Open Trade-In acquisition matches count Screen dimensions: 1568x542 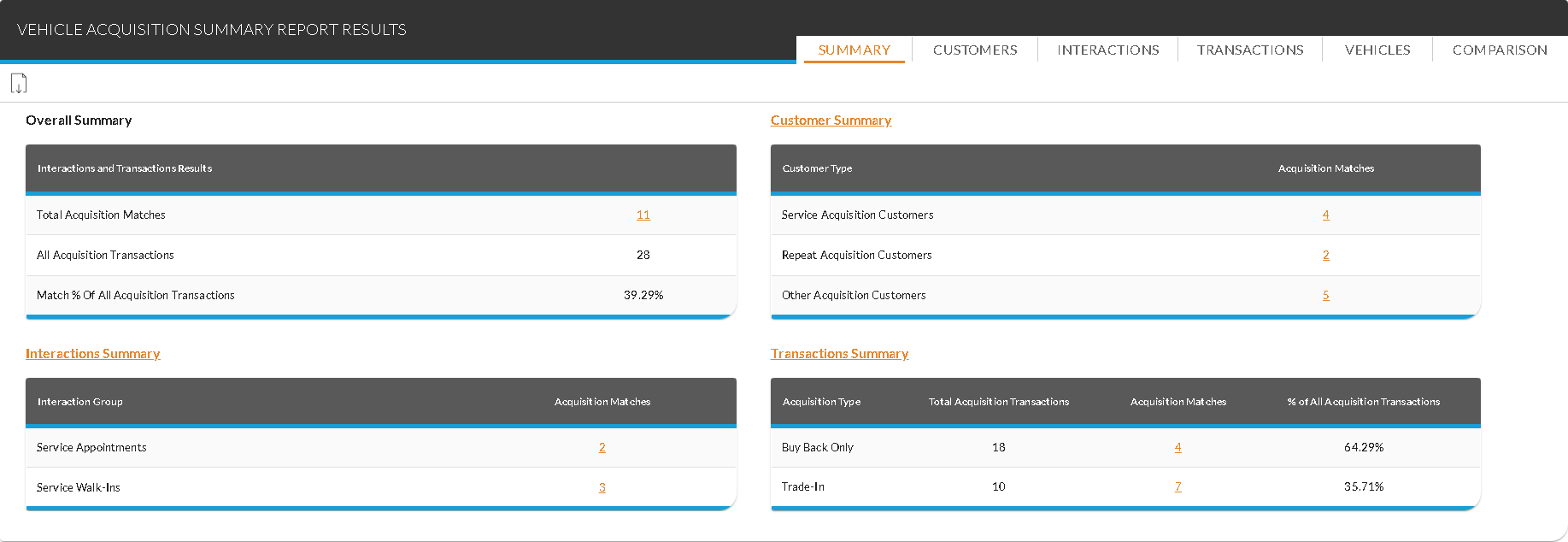coord(1177,487)
